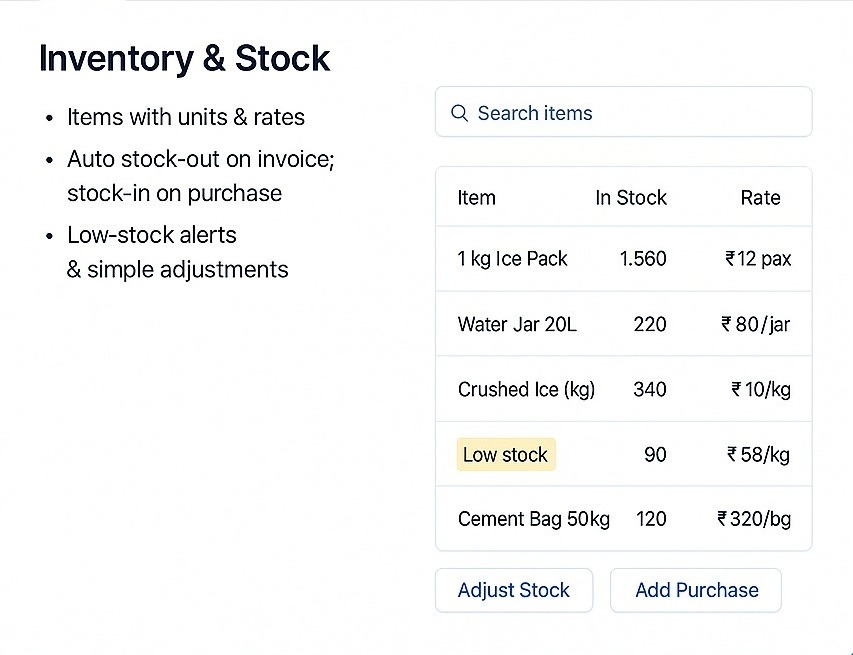The width and height of the screenshot is (853, 655).
Task: Click the 1.560 stock value
Action: tap(643, 259)
